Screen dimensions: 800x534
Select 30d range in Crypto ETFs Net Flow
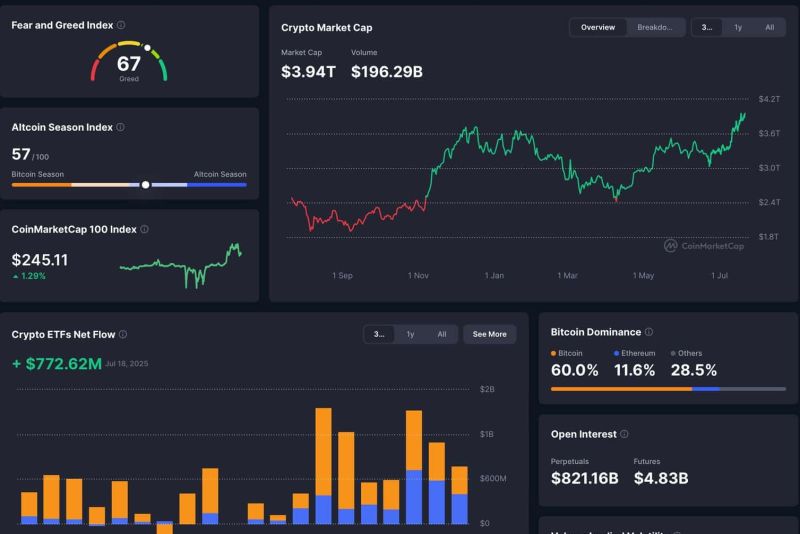(x=379, y=334)
